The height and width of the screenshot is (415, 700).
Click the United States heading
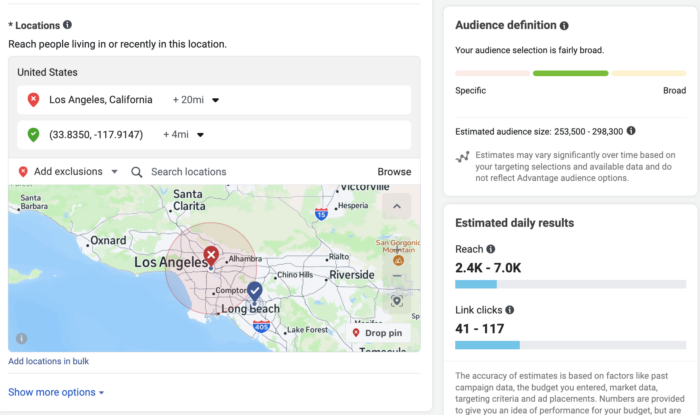[47, 72]
